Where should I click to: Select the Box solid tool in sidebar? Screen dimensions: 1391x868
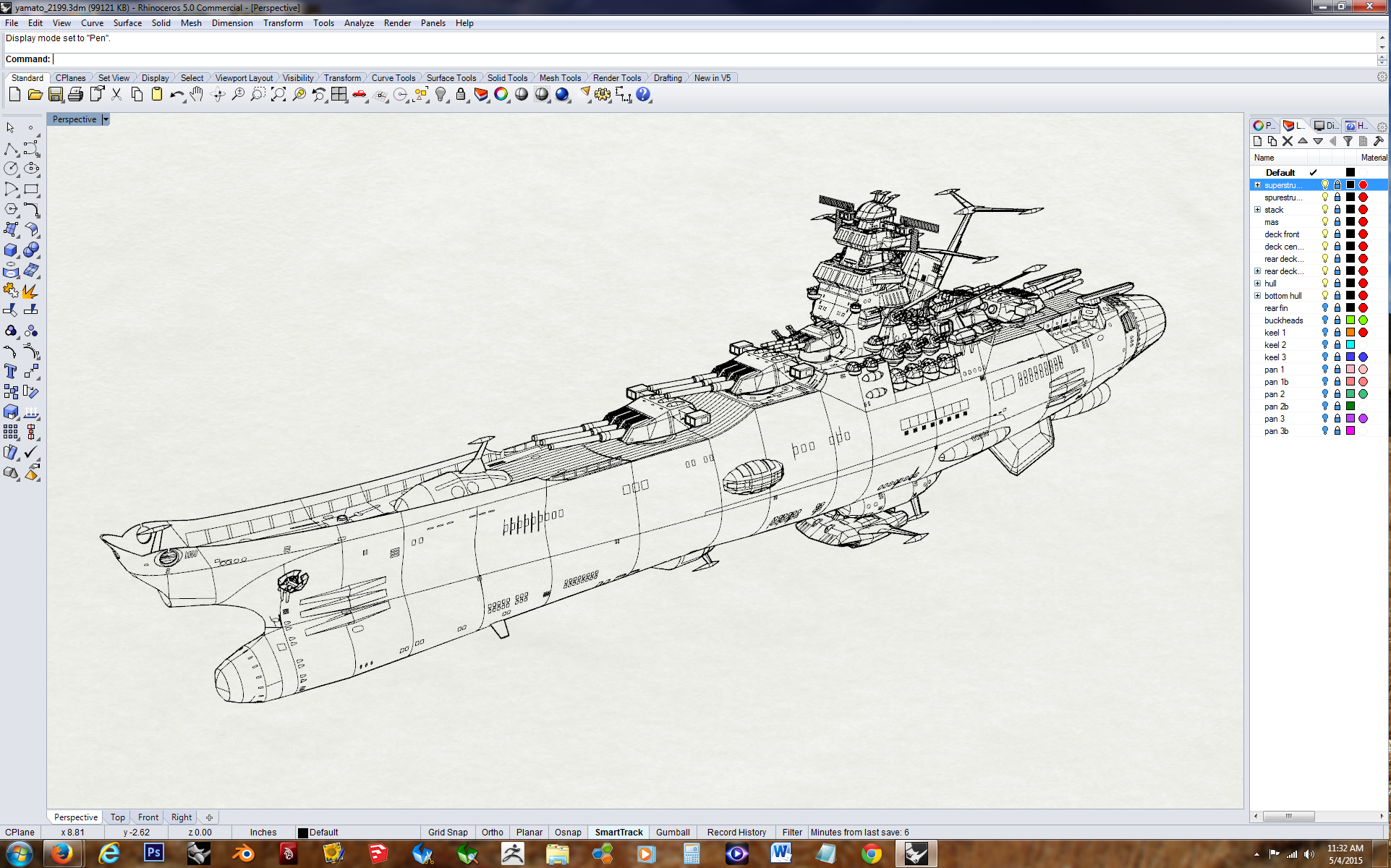pos(11,250)
